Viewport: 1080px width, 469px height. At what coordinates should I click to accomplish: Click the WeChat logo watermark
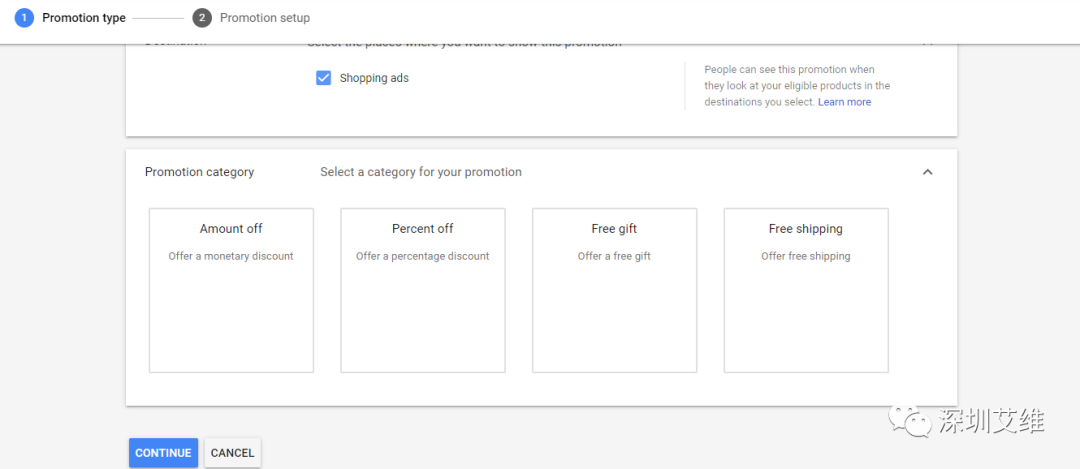pyautogui.click(x=912, y=420)
